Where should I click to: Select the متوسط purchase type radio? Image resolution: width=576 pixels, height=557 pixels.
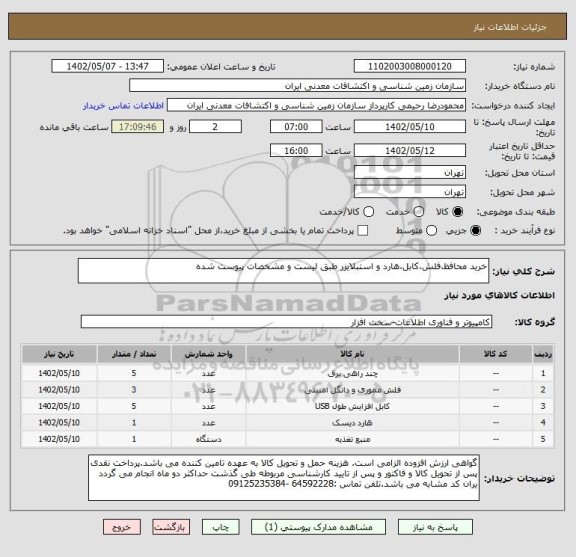point(431,231)
